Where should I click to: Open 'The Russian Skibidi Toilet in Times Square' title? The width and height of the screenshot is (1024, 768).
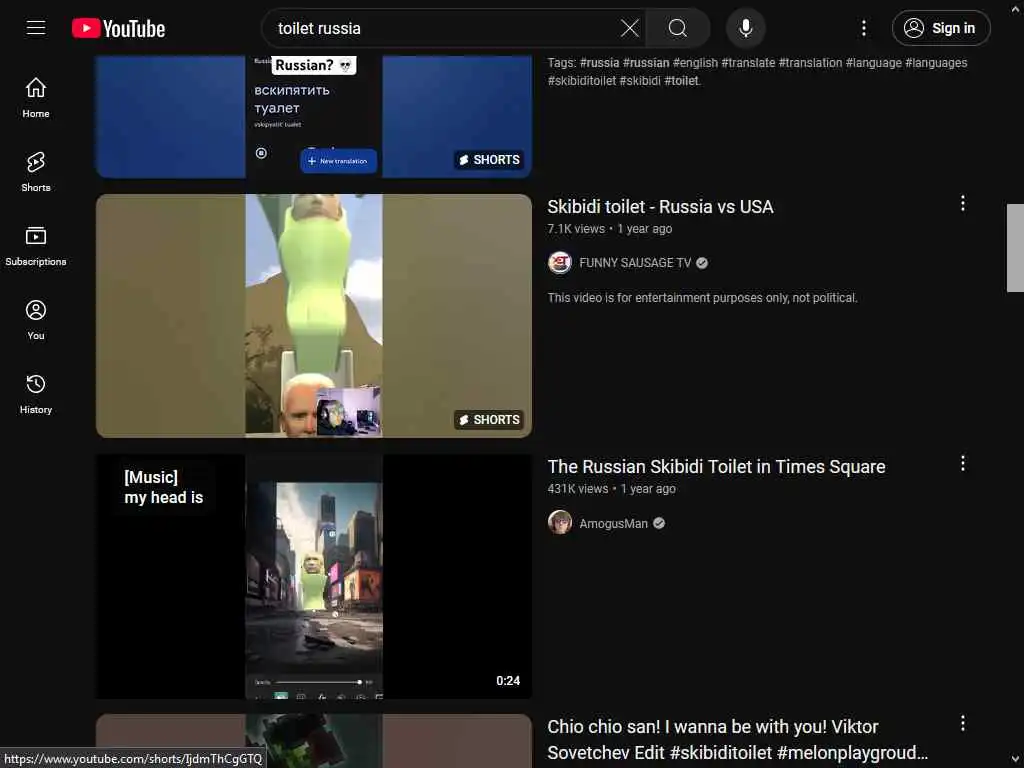716,467
